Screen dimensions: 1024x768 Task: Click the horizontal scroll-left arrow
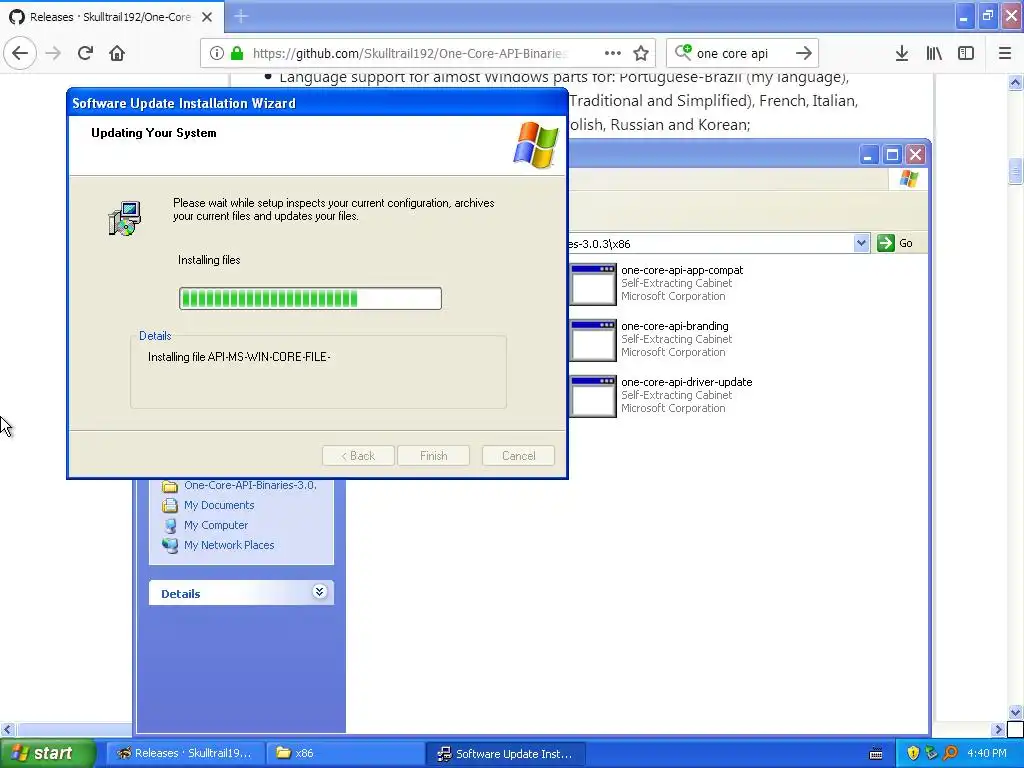(7, 729)
